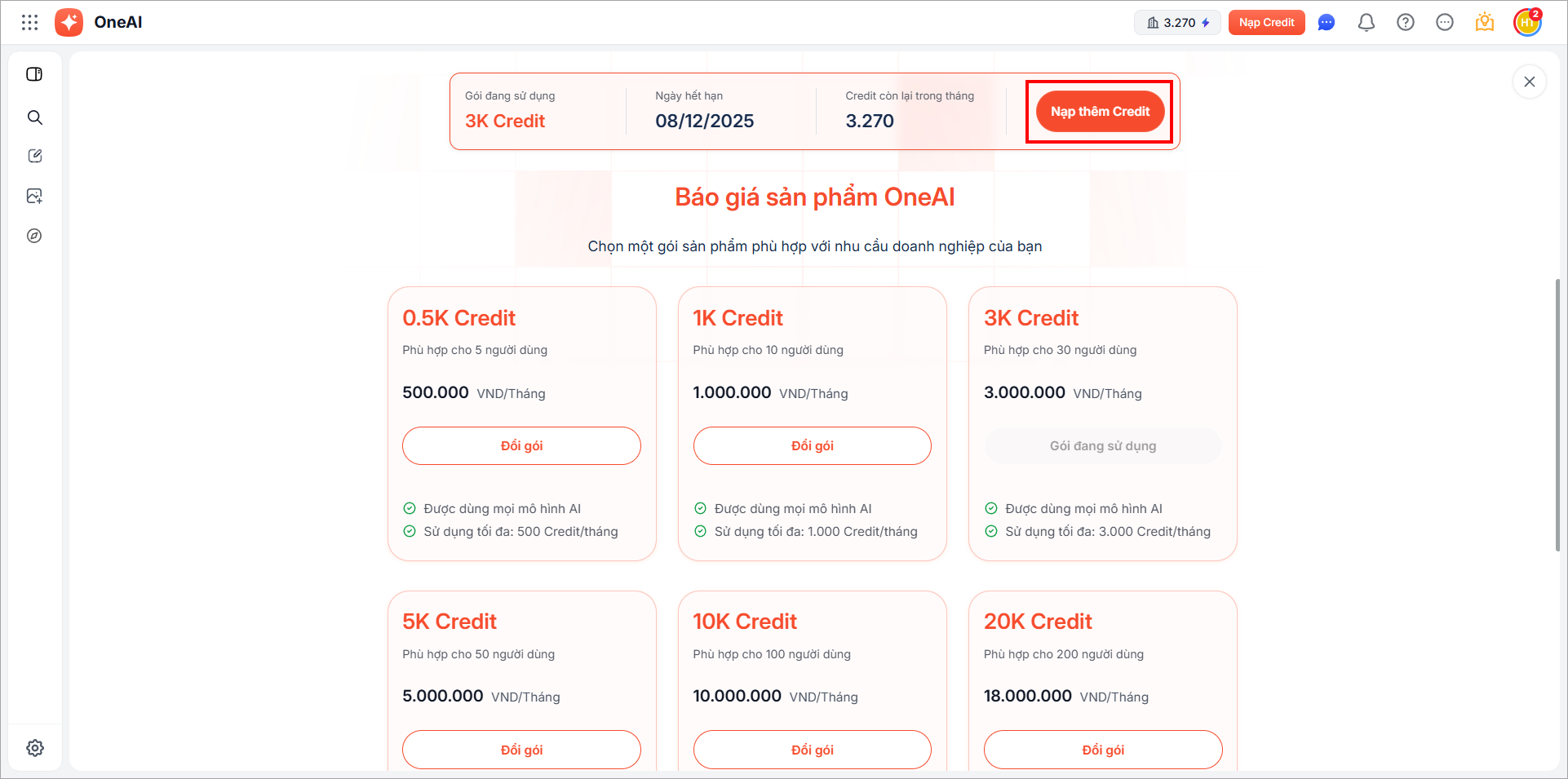
Task: Click the more options ellipsis icon
Action: 1444,23
